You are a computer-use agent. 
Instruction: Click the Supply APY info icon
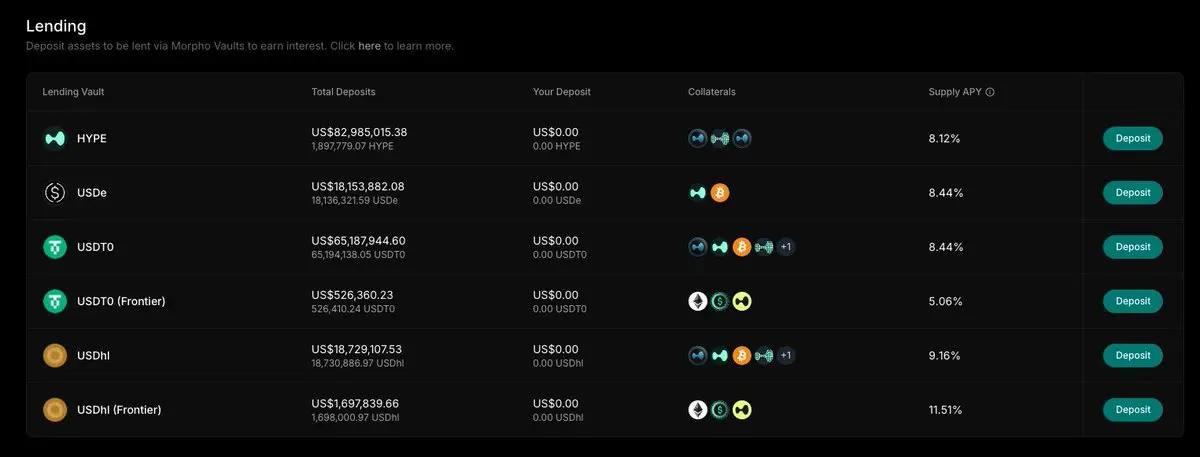990,92
